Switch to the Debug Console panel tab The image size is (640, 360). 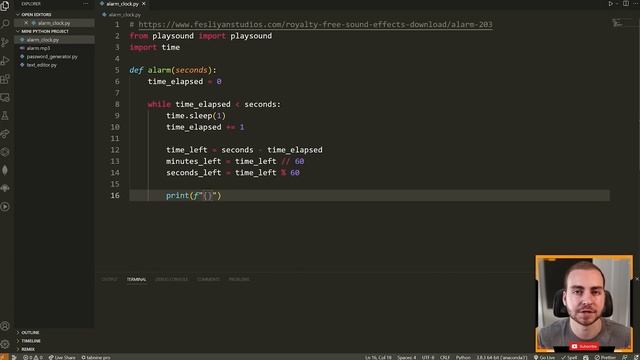click(171, 279)
